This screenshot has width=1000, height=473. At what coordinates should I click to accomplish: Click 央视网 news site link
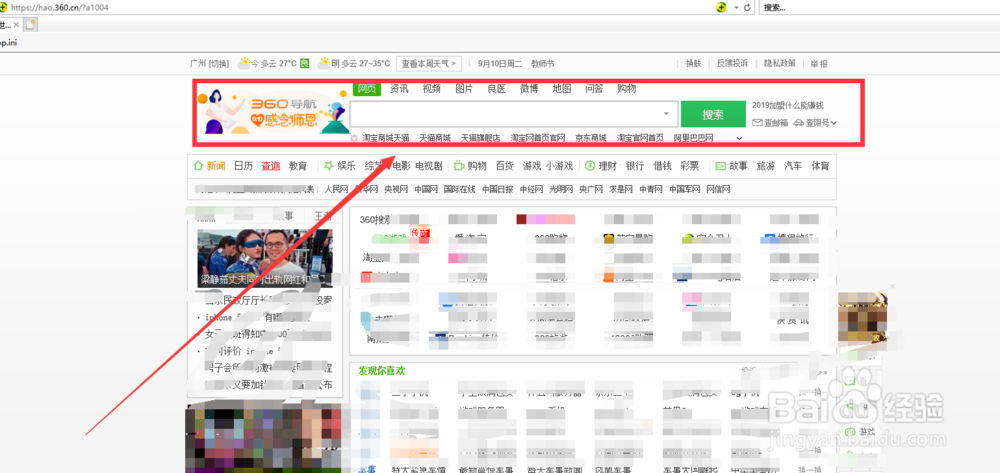pyautogui.click(x=396, y=189)
